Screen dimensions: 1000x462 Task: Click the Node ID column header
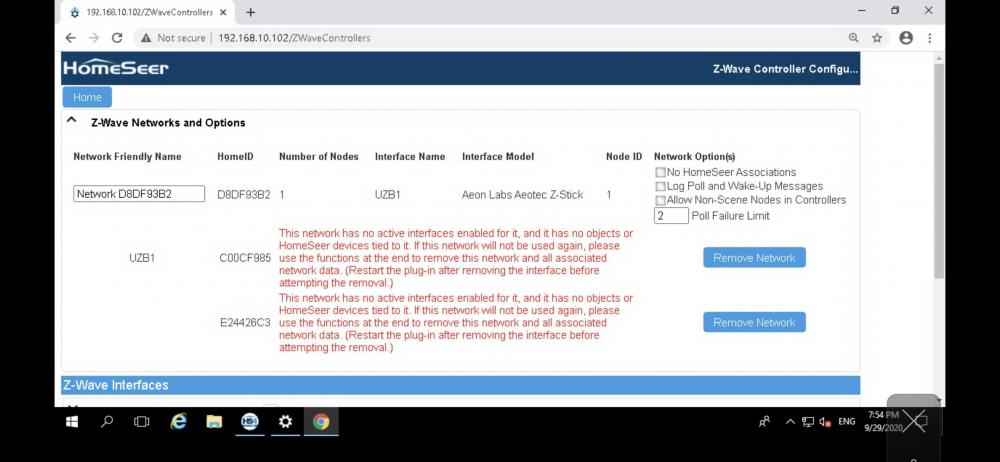coord(624,156)
